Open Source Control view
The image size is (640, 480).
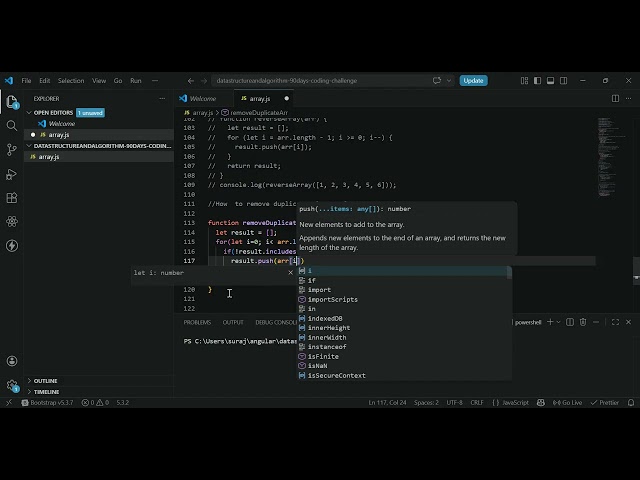[x=12, y=150]
